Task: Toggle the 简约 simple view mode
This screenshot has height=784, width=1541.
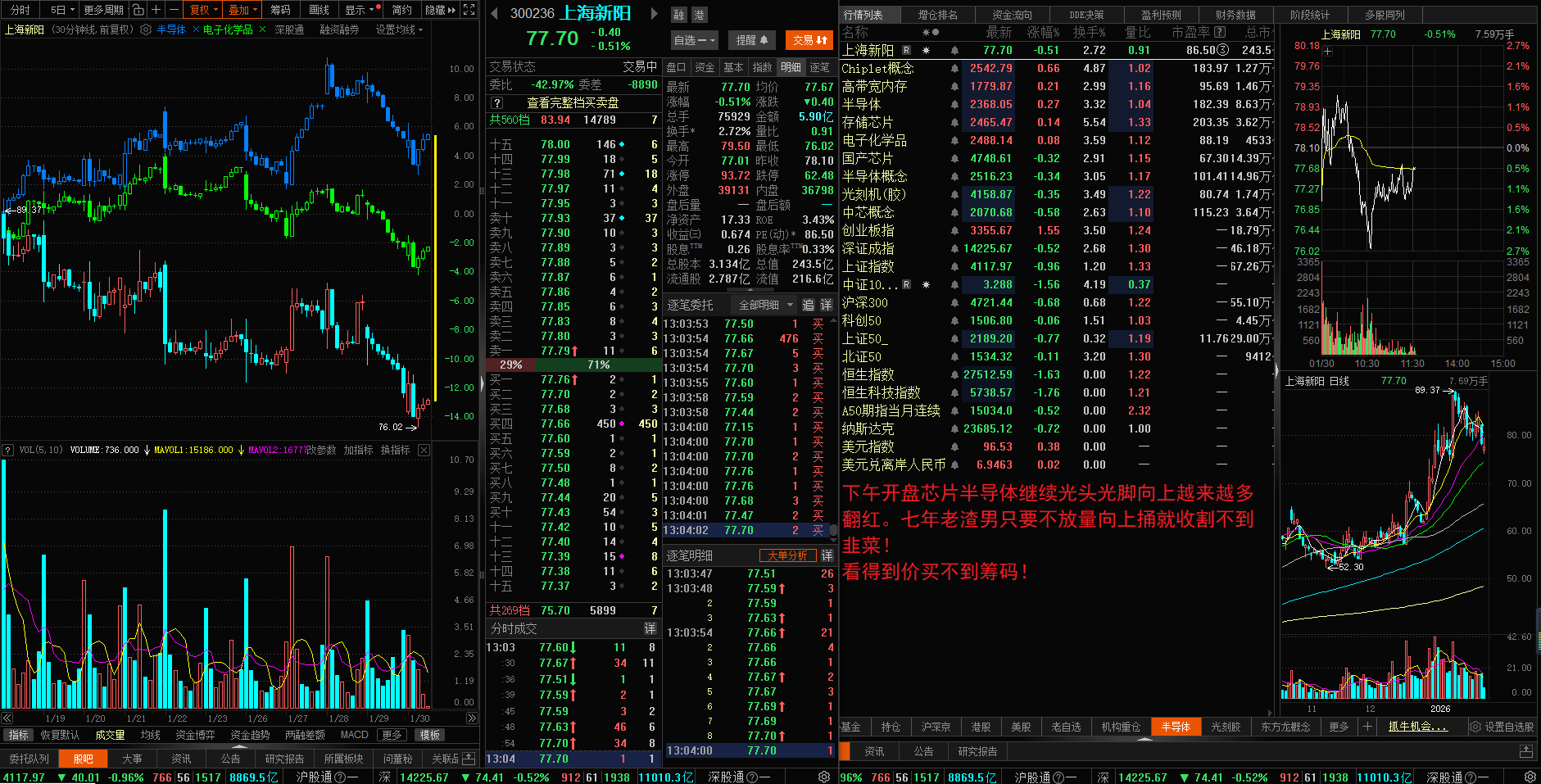Action: pos(401,10)
